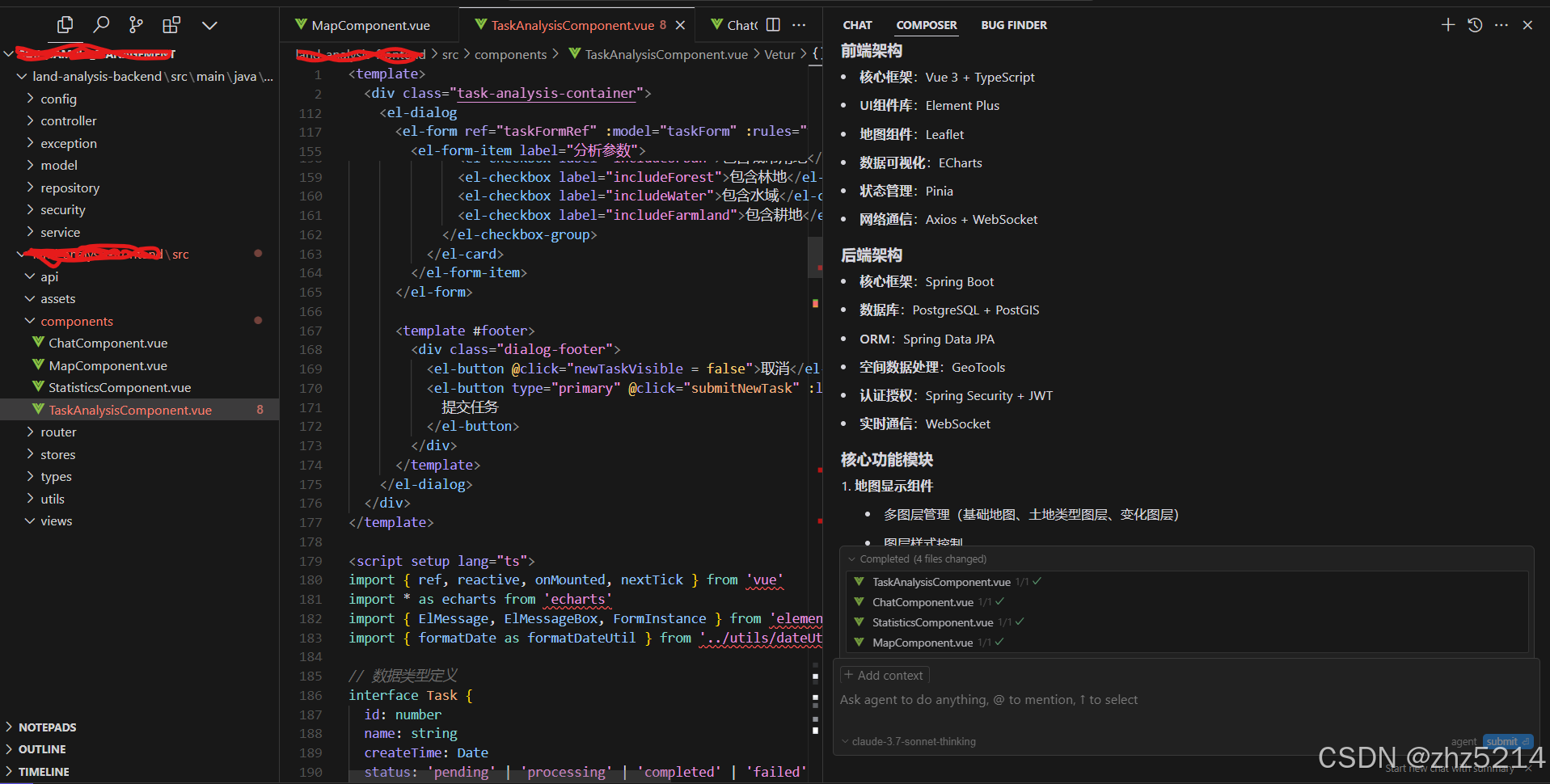Expand the controller folder
Screen dimensions: 1550x784
68,120
